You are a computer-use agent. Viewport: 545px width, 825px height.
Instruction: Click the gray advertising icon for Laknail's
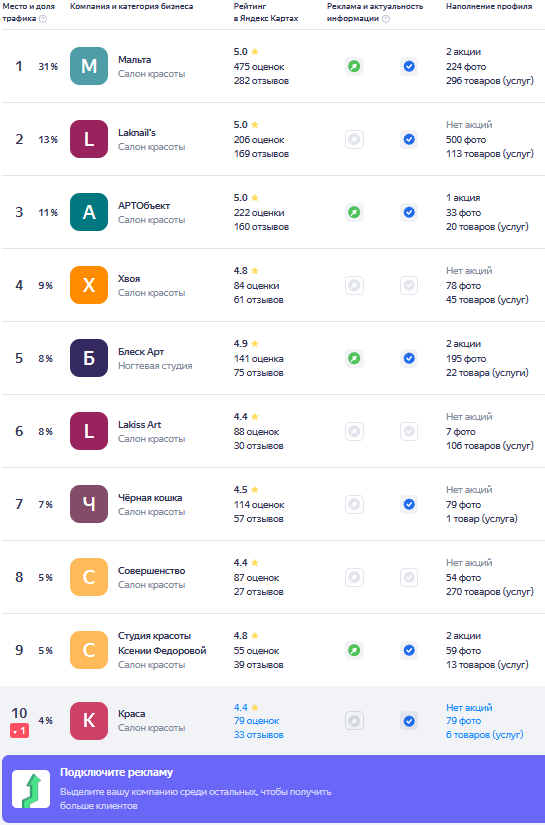tap(355, 139)
